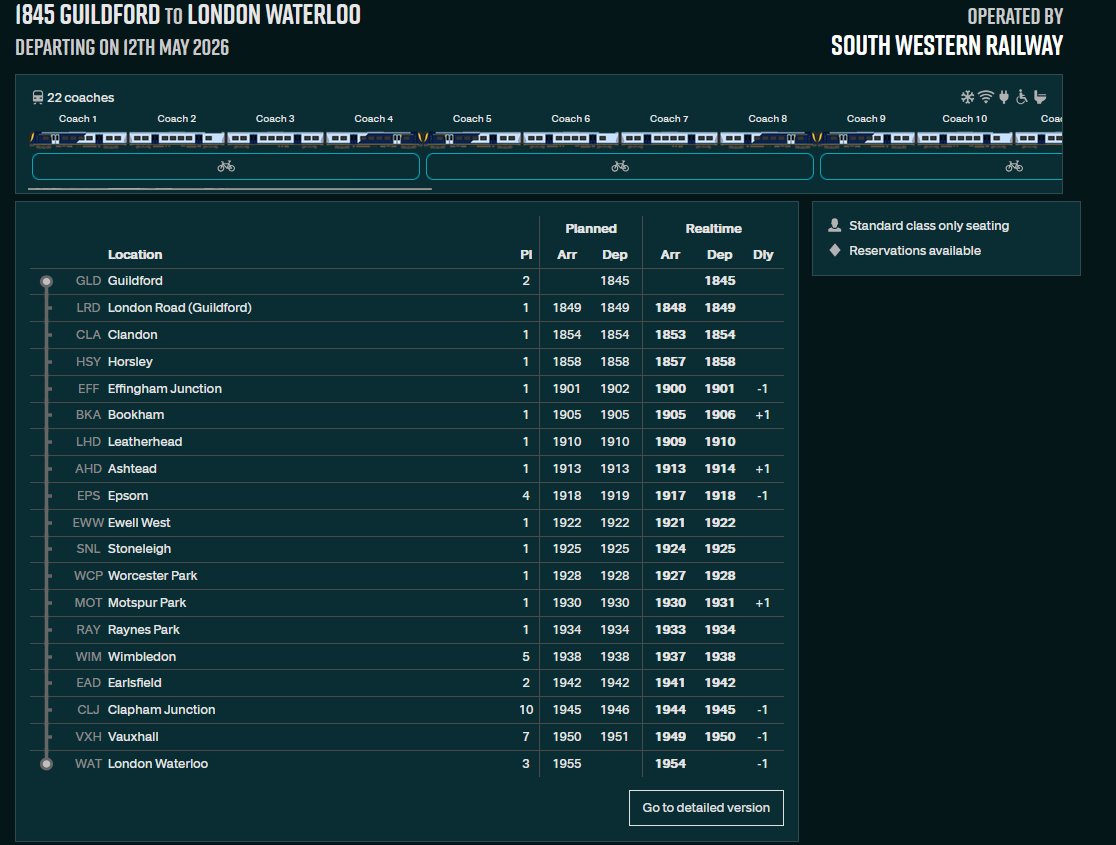Viewport: 1116px width, 845px height.
Task: Open the Clandon station link
Action: [x=132, y=335]
